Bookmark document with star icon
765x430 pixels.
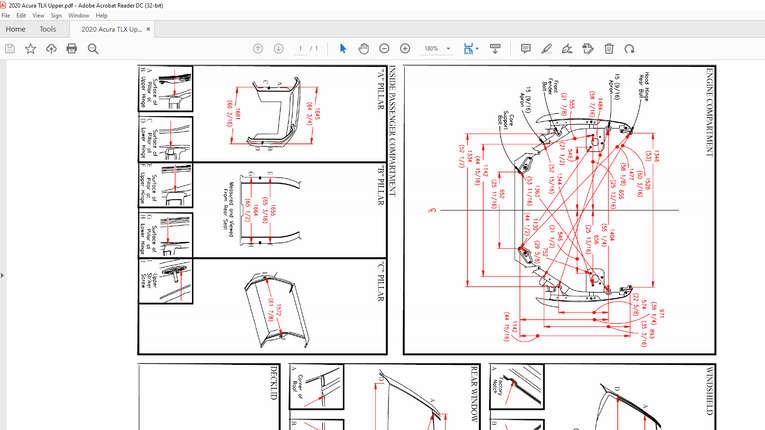coord(31,48)
